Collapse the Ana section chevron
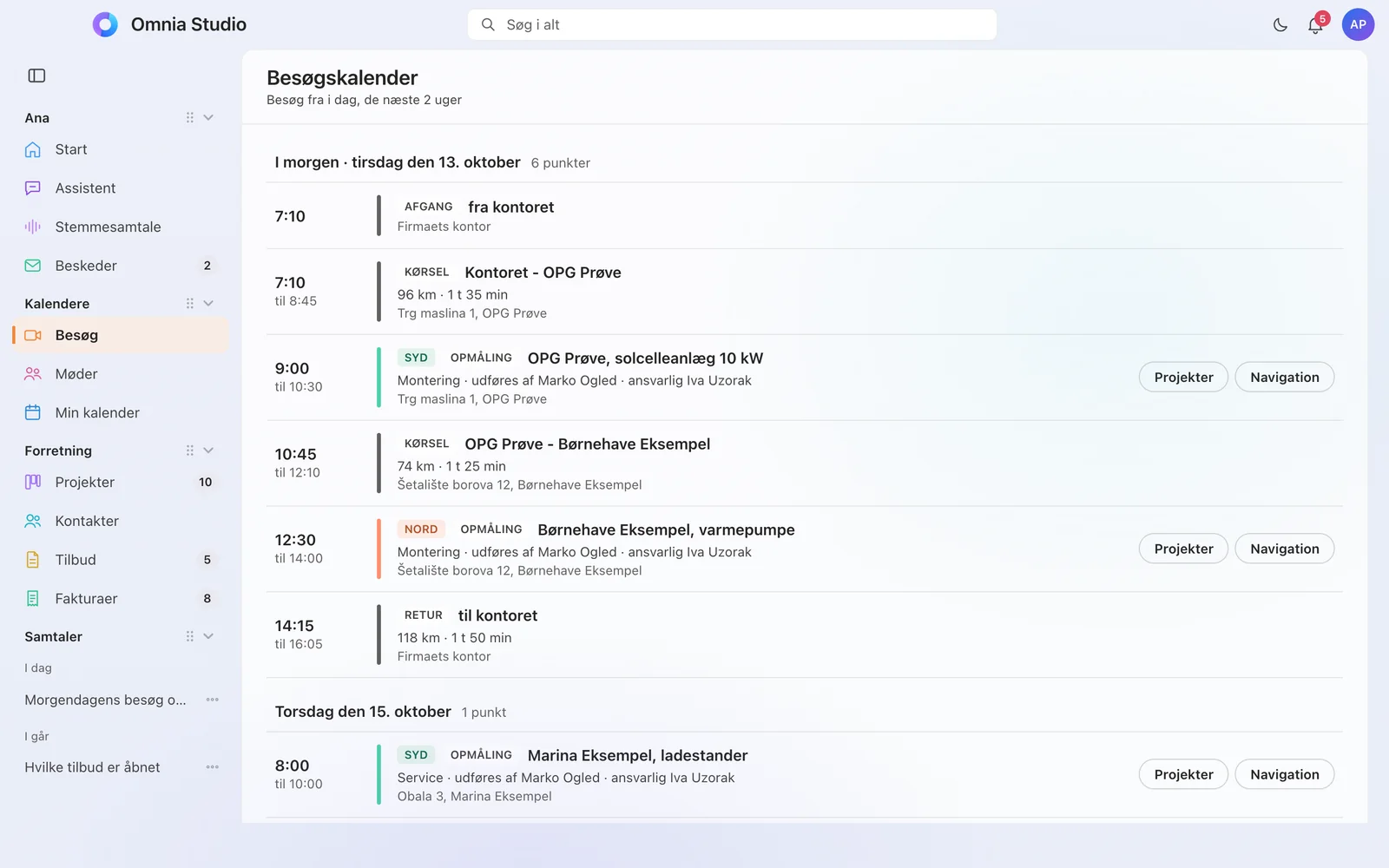The width and height of the screenshot is (1389, 868). point(208,117)
